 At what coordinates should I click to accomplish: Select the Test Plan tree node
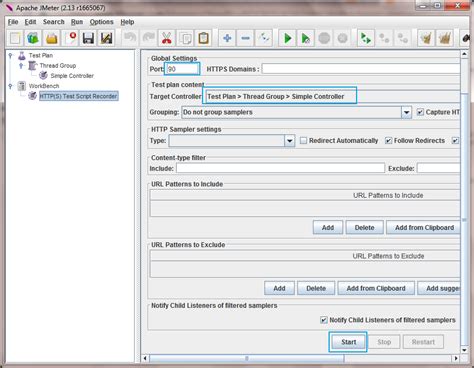click(41, 55)
